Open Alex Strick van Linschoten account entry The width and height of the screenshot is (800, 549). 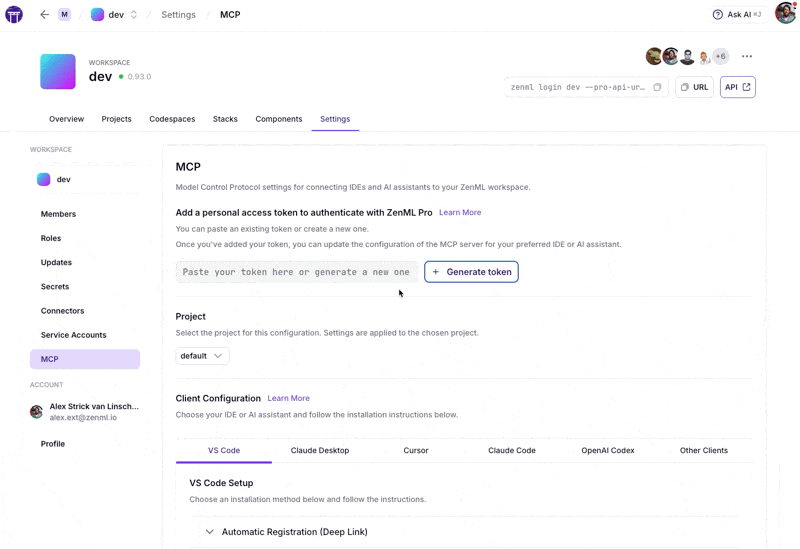pyautogui.click(x=85, y=411)
